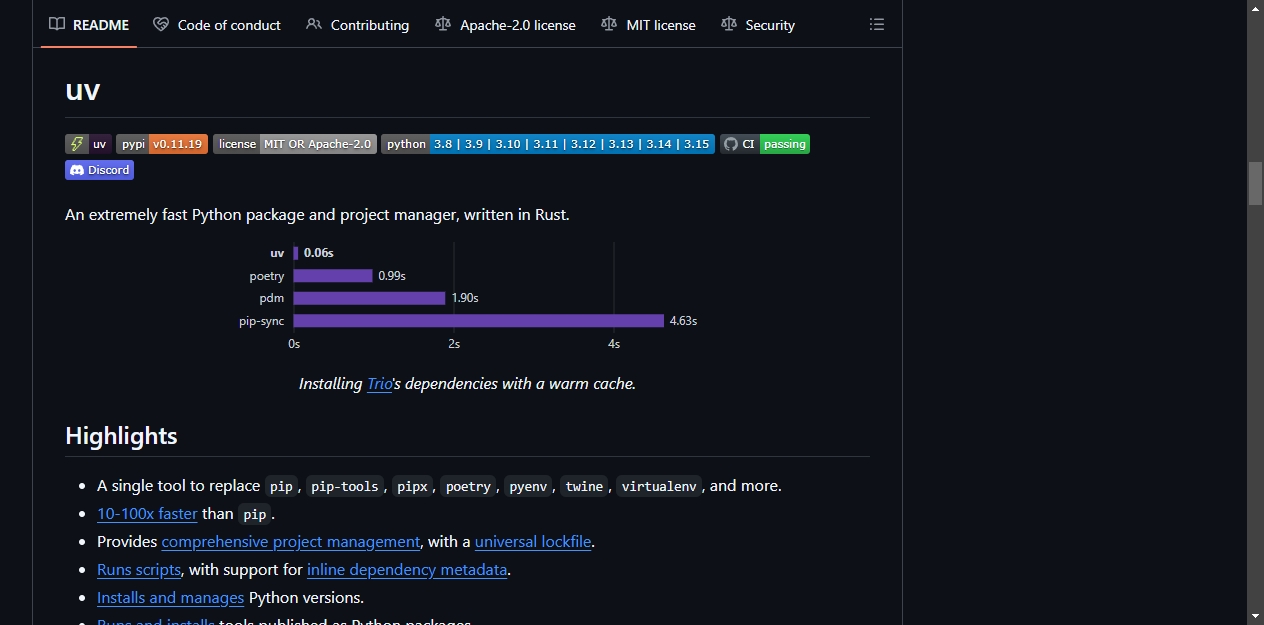The height and width of the screenshot is (625, 1264).
Task: Open the Discord badge
Action: (x=99, y=170)
